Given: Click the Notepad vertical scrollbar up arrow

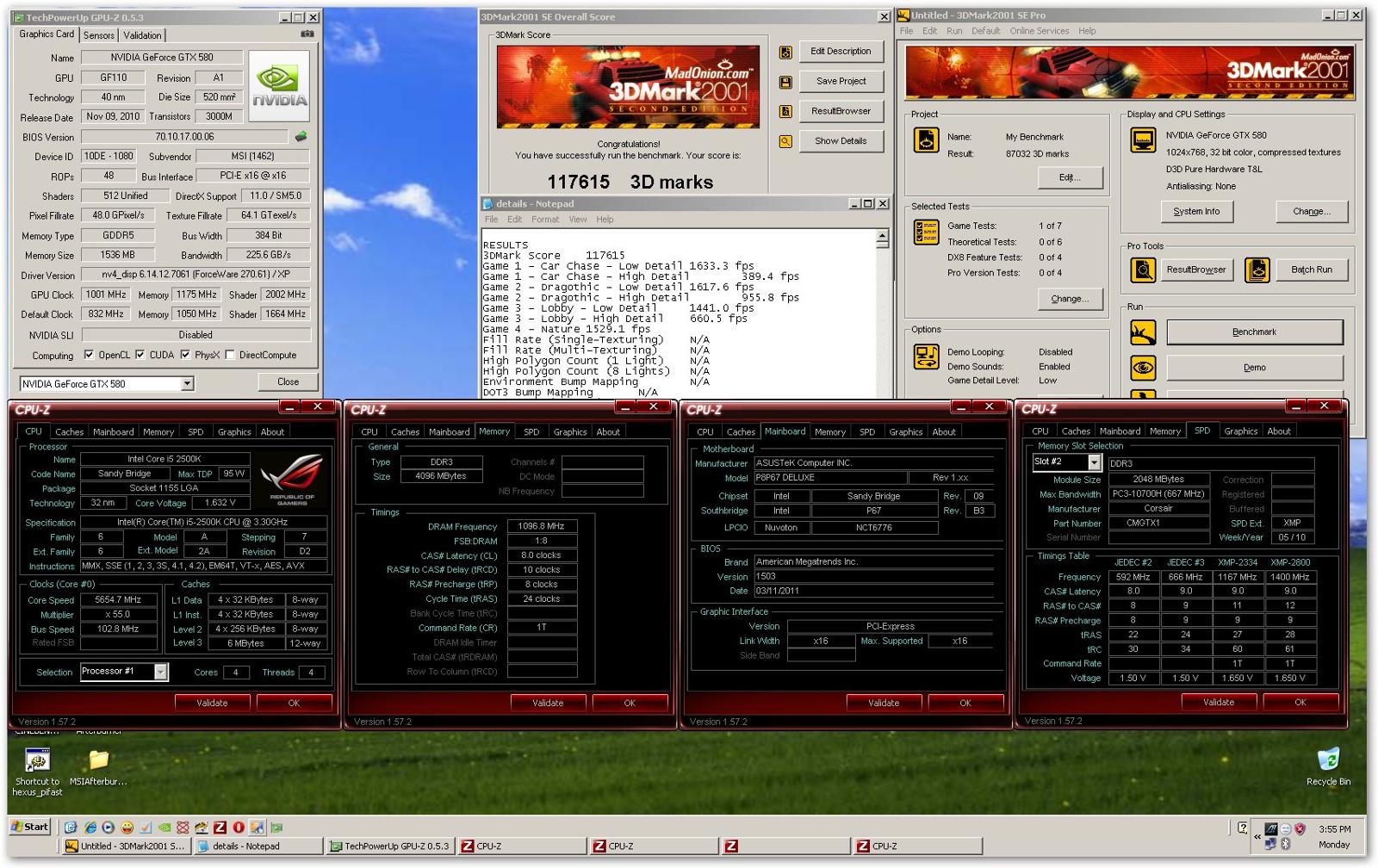Looking at the screenshot, I should coord(882,236).
